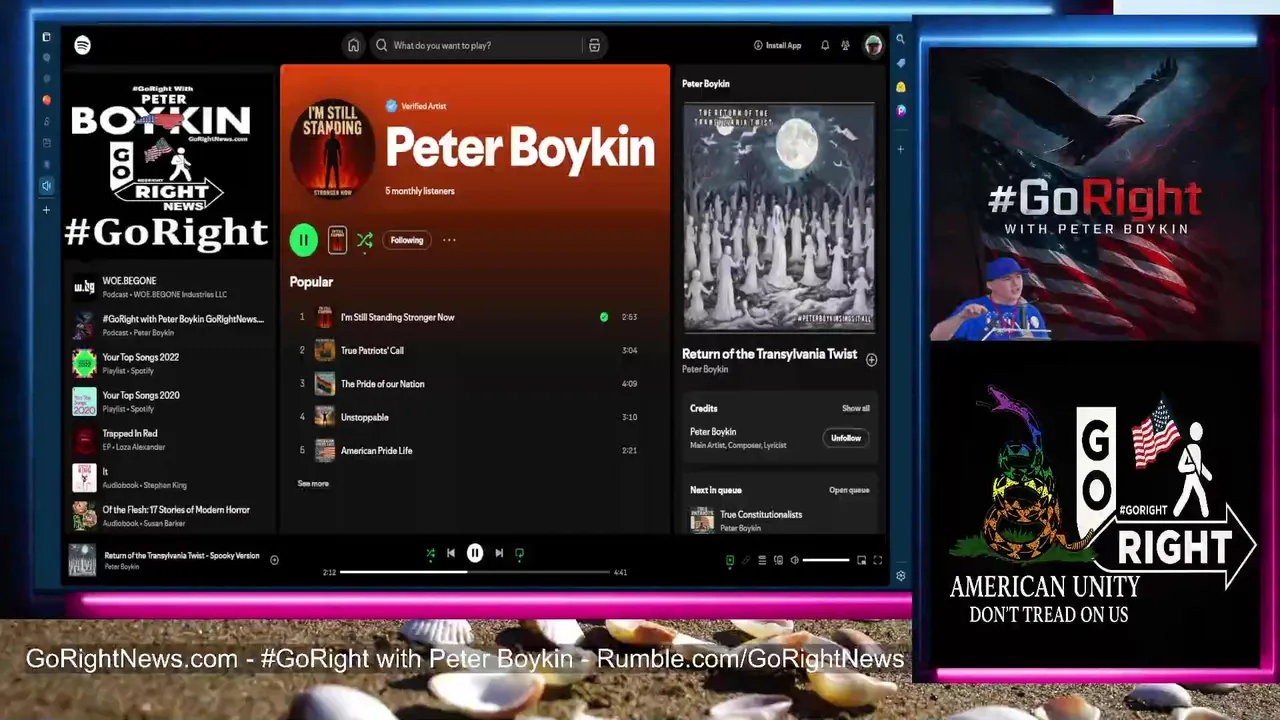Open album preview thumbnail beside play button
Screen dimensions: 1280x720
pos(337,240)
